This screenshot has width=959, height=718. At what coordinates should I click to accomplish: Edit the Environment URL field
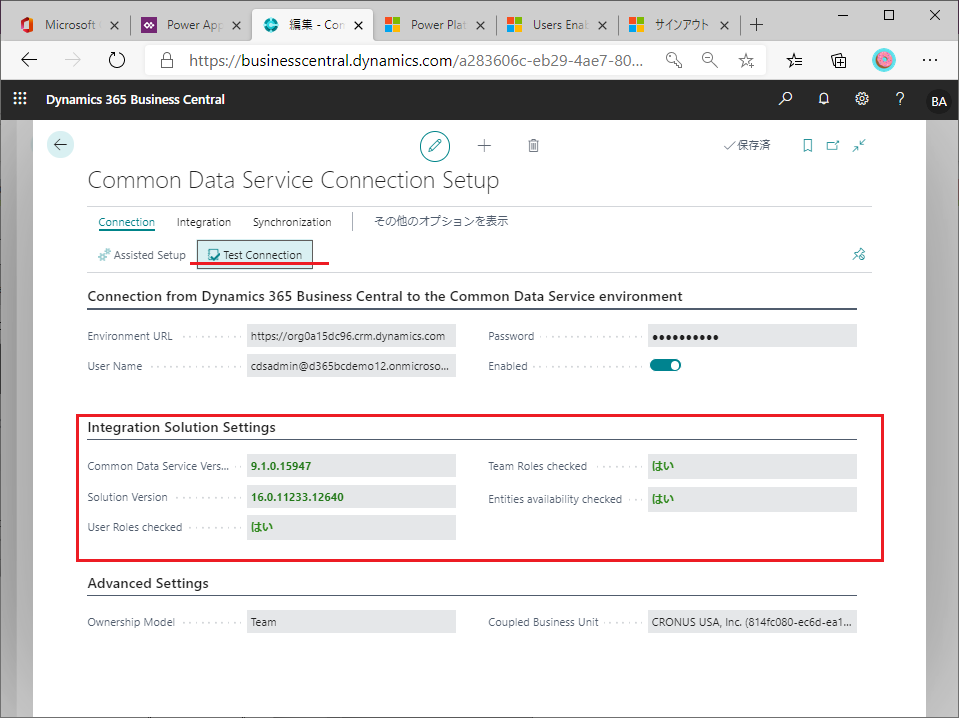point(351,336)
